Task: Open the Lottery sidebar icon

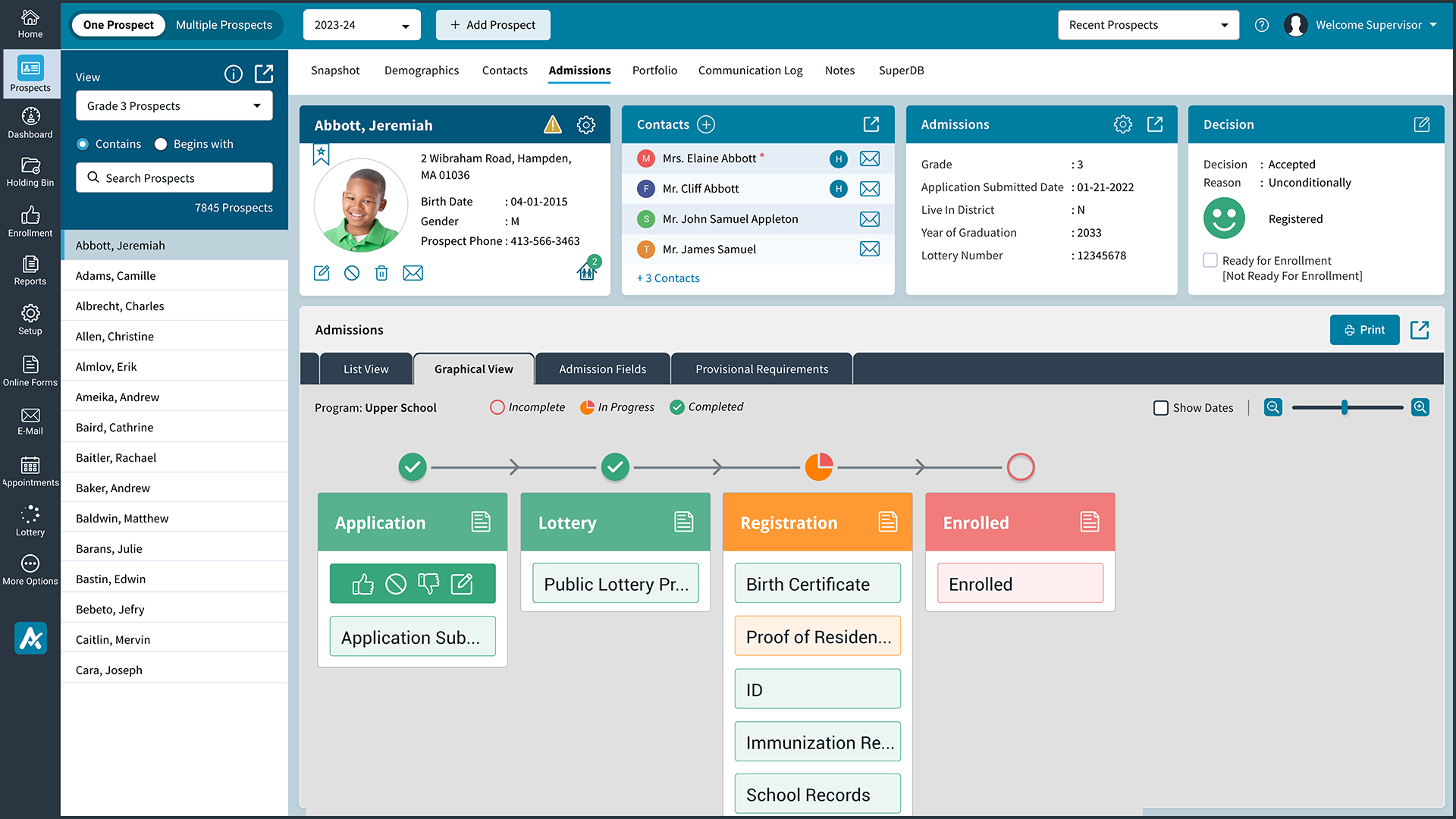Action: (x=30, y=520)
